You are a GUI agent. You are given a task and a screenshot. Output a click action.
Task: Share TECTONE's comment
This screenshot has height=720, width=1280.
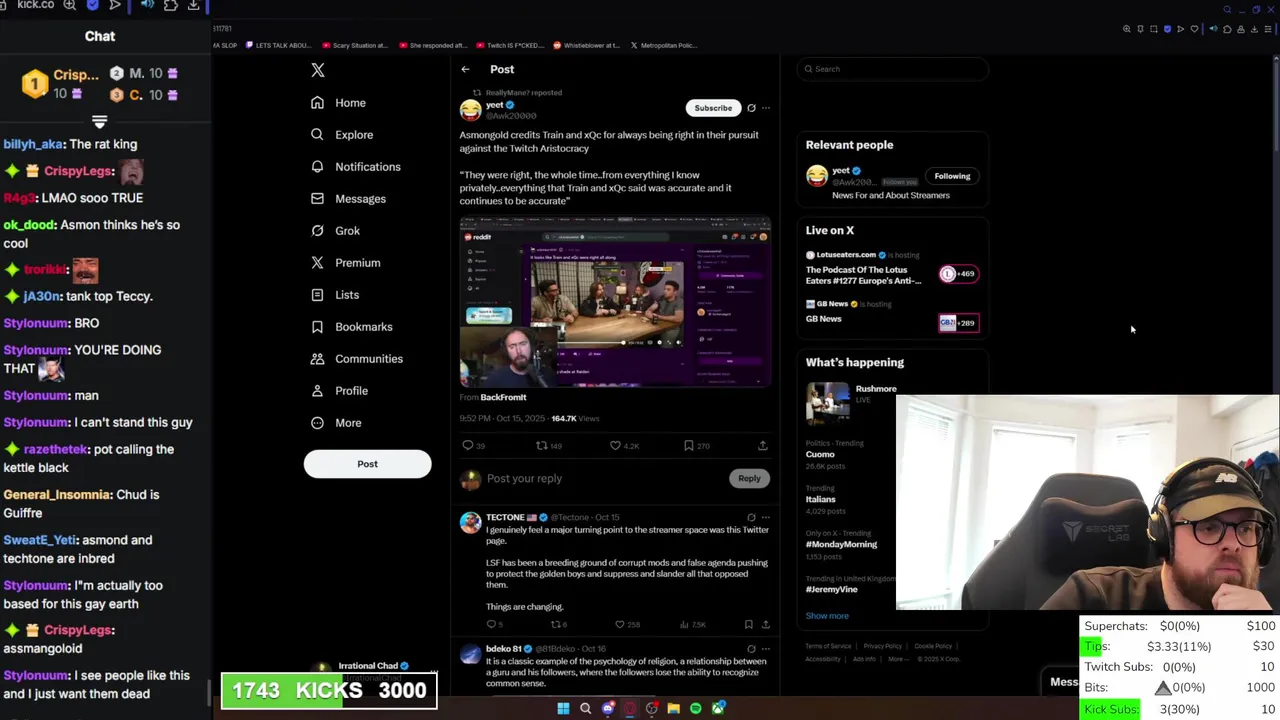pyautogui.click(x=766, y=624)
